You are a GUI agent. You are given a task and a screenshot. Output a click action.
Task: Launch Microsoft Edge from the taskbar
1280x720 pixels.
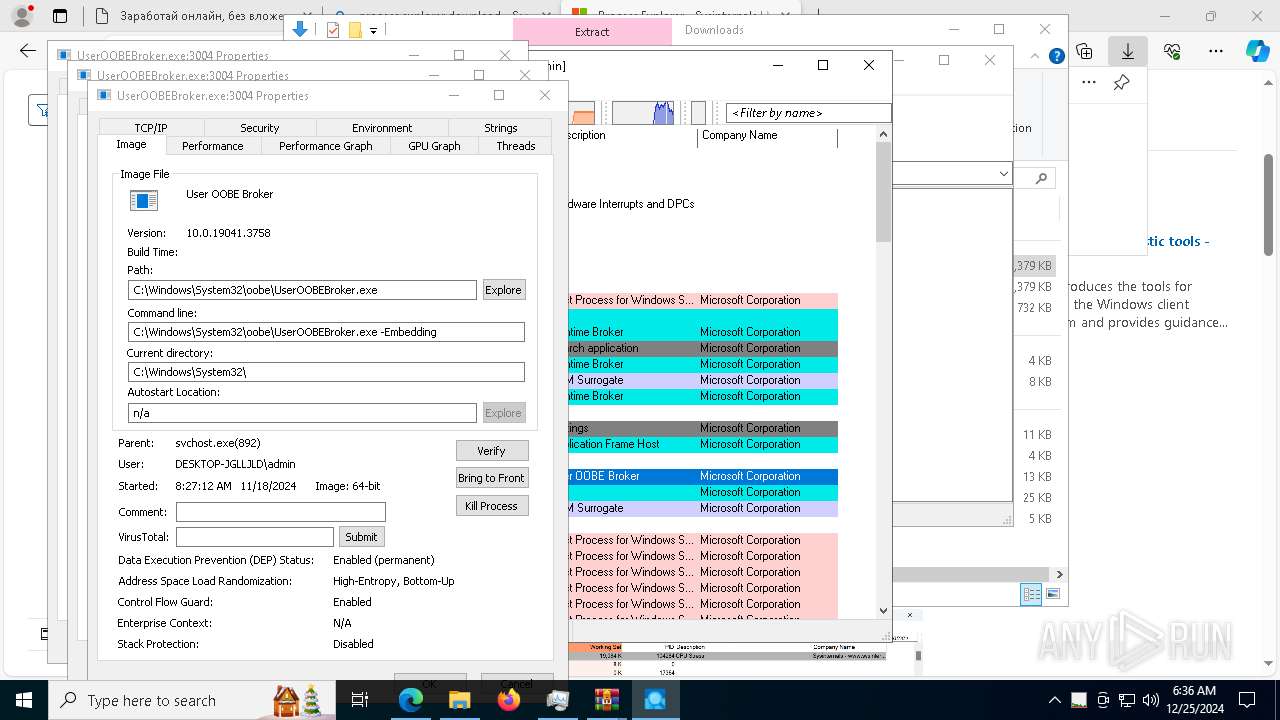(411, 700)
